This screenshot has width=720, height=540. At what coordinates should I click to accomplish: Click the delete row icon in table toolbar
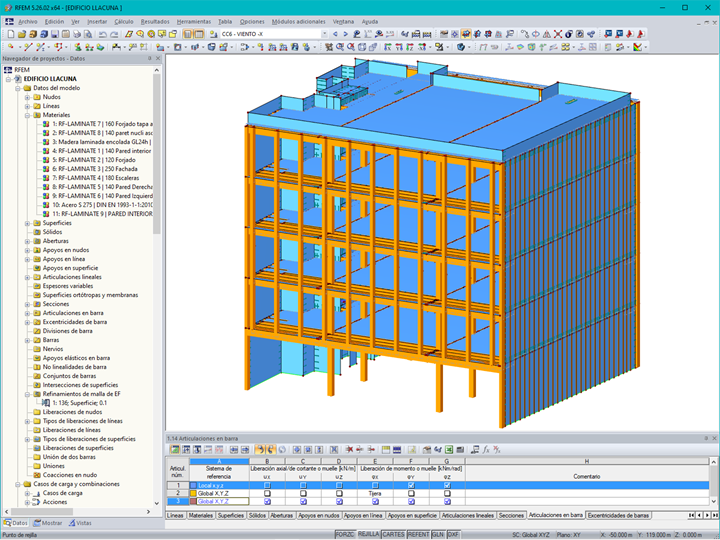tap(349, 450)
